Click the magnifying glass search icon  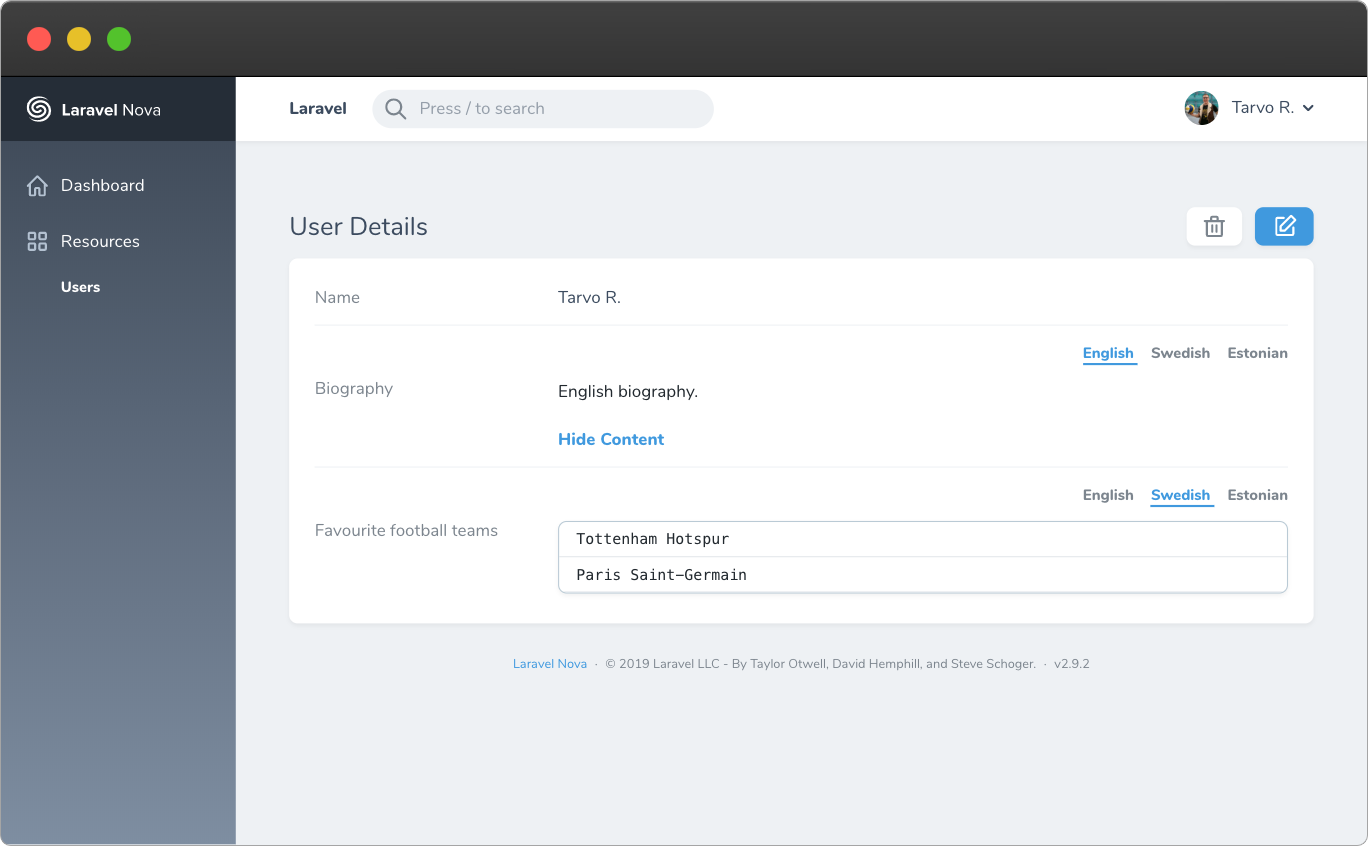pos(395,108)
